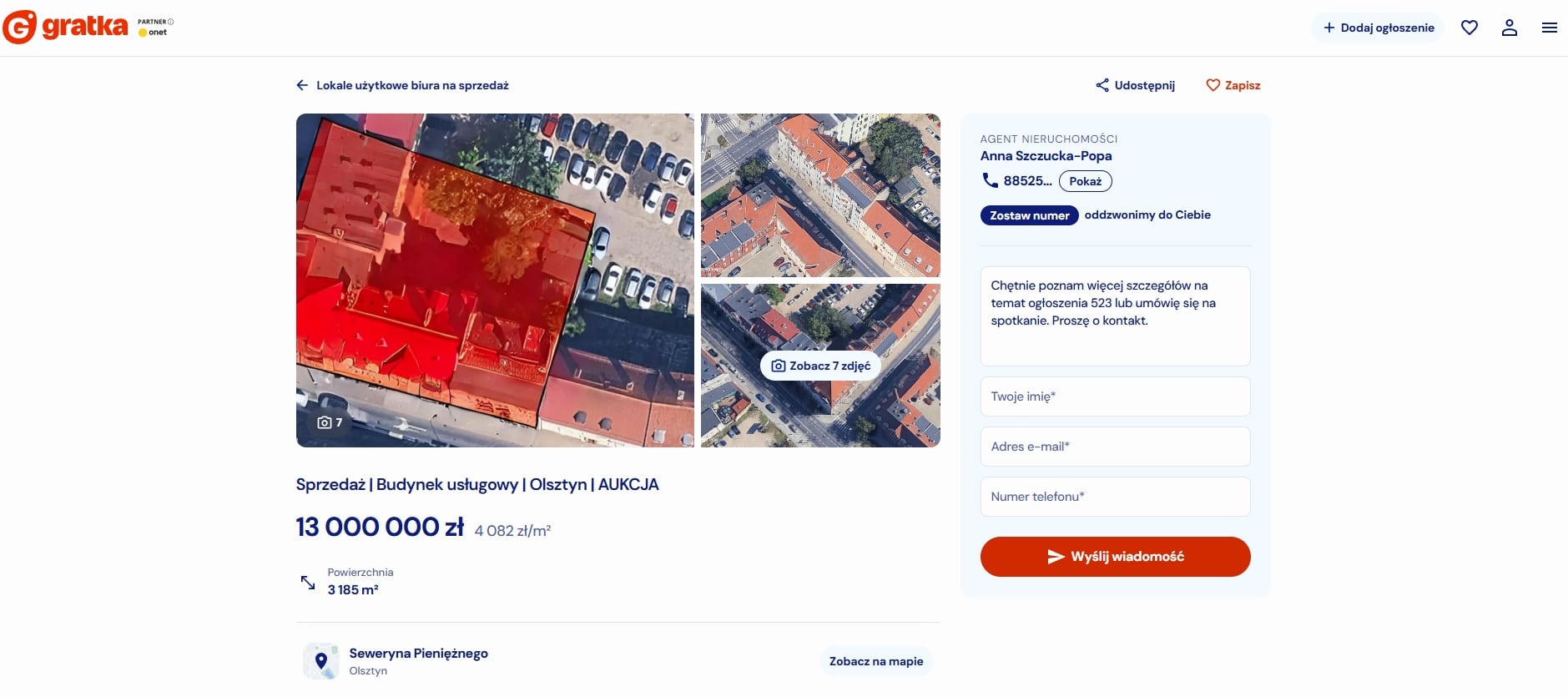Click Zobacz 7 zdjęć gallery button

[820, 366]
